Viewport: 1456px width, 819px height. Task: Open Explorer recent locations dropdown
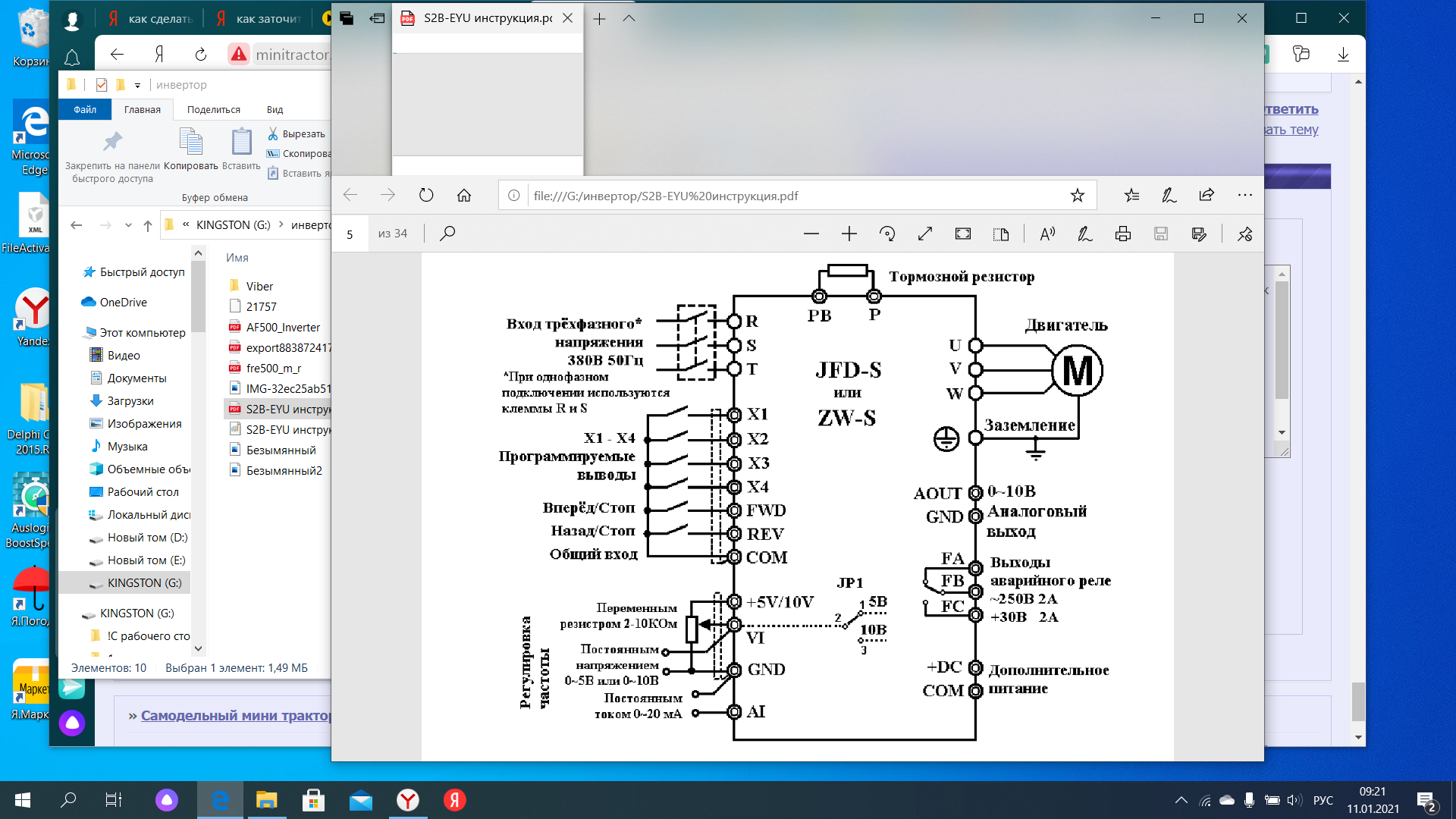128,224
